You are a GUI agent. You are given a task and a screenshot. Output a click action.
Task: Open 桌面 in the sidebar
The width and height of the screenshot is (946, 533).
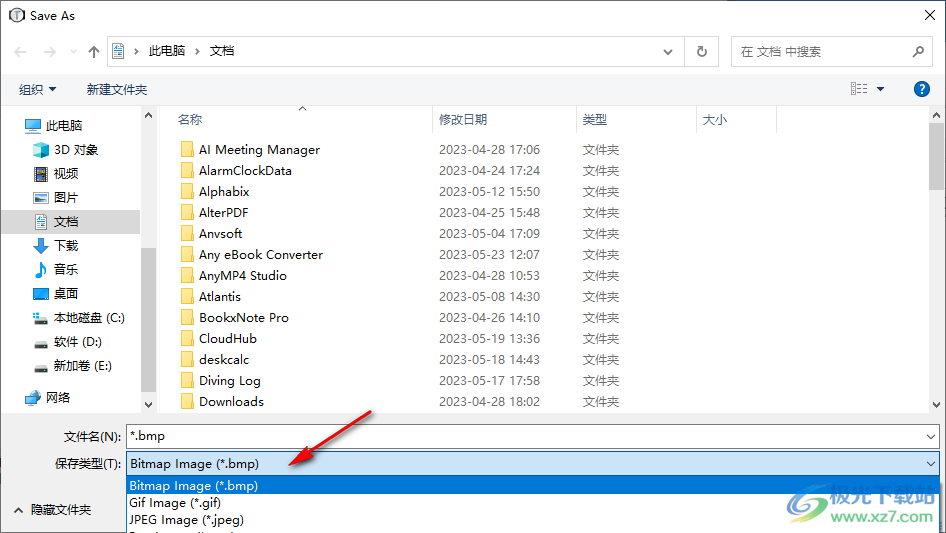click(x=56, y=293)
